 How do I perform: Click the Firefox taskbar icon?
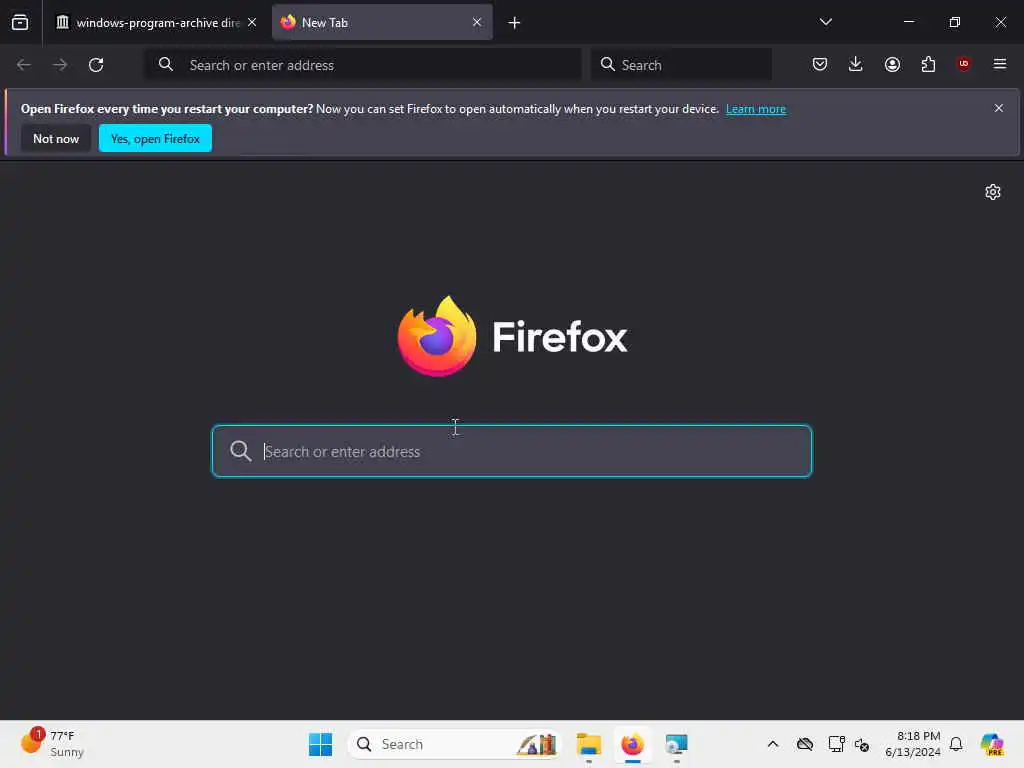point(632,744)
